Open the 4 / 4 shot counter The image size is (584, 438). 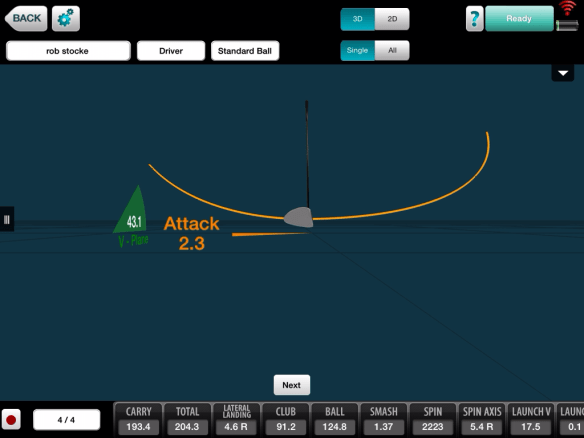pyautogui.click(x=67, y=420)
